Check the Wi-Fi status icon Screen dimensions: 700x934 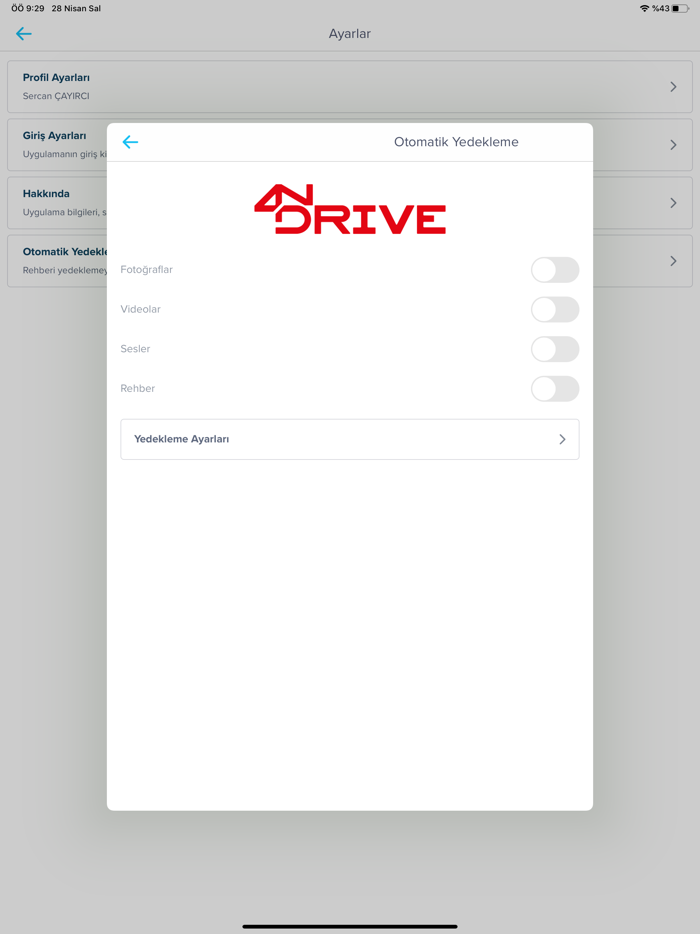click(x=644, y=8)
